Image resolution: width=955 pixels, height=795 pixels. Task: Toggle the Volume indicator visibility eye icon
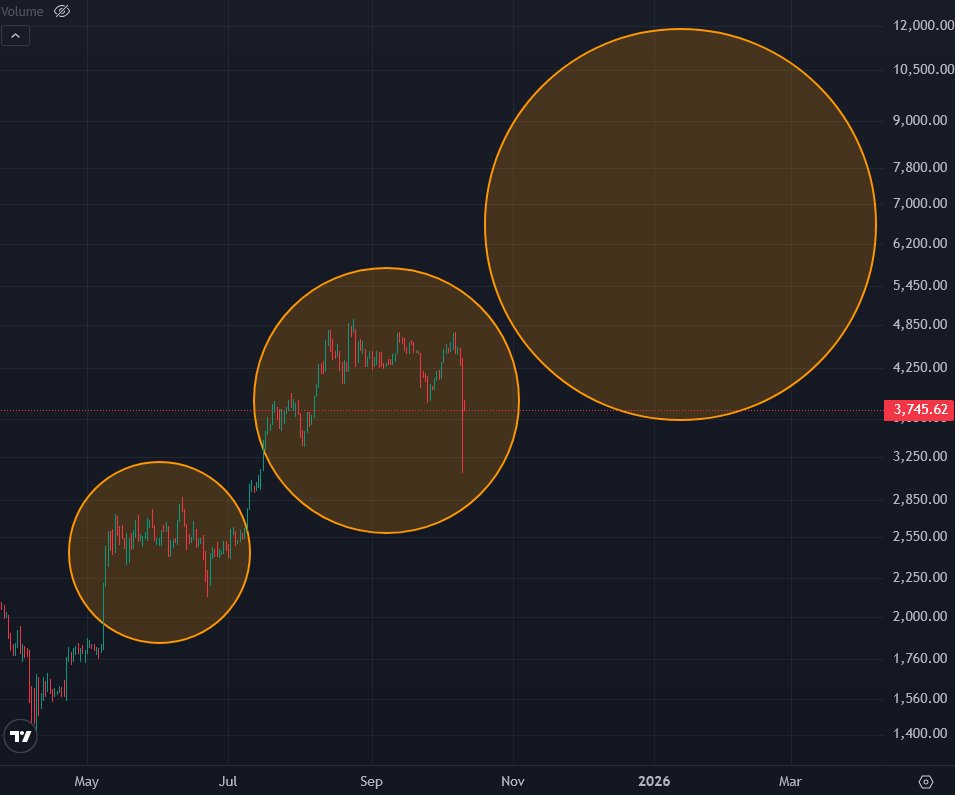(x=62, y=11)
